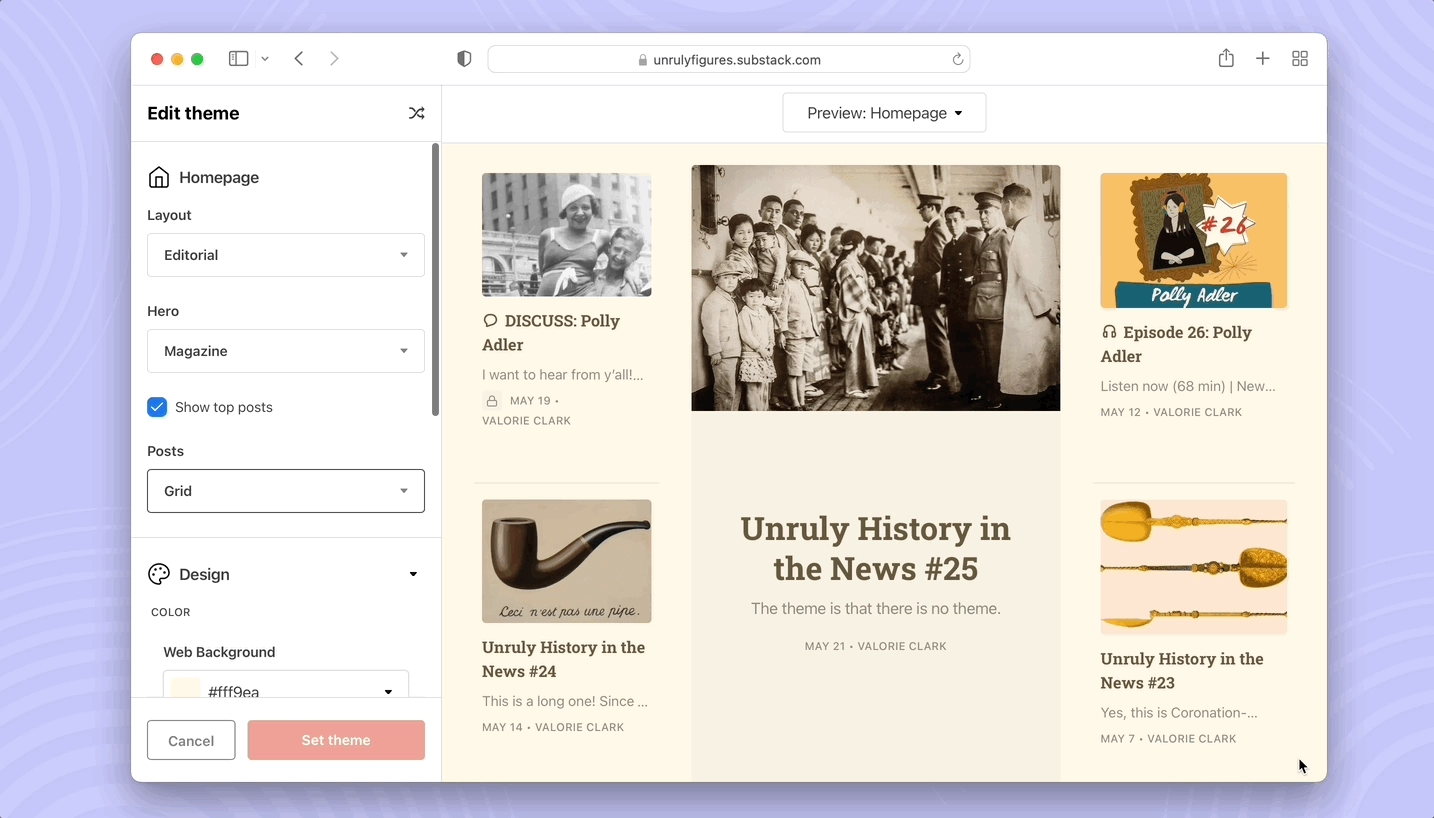Show tab overview
The image size is (1434, 818).
1300,59
